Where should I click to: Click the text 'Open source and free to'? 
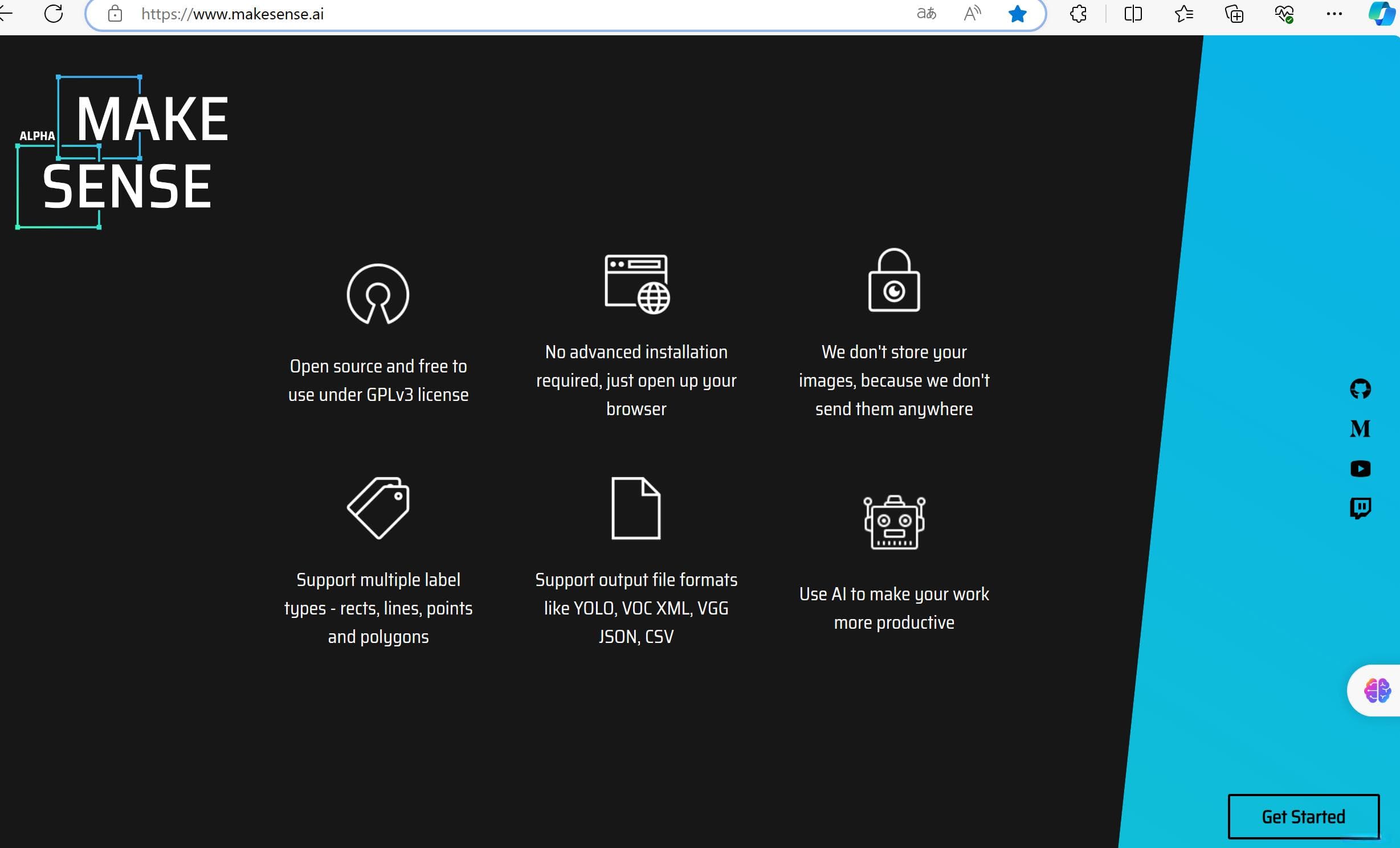pos(378,366)
